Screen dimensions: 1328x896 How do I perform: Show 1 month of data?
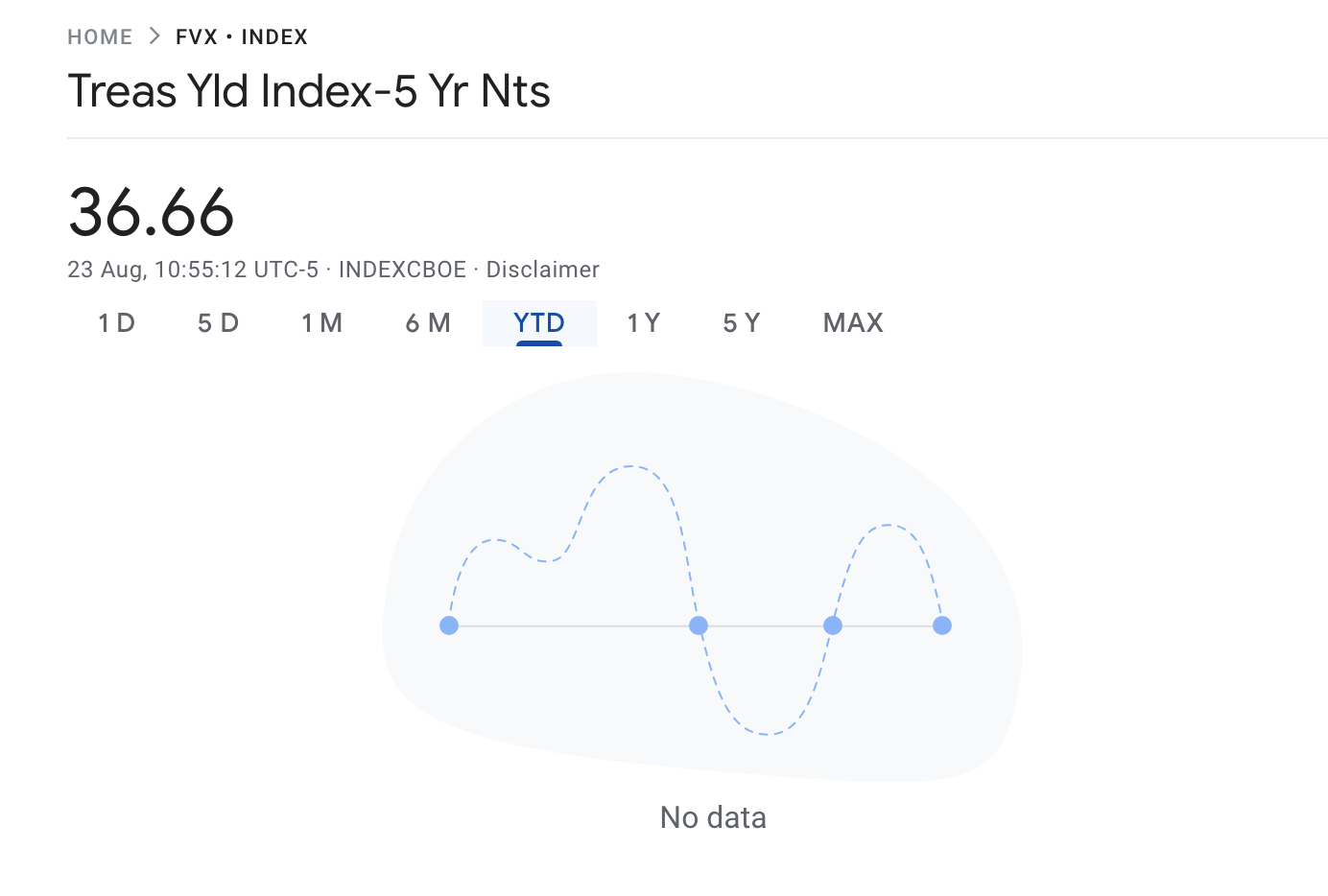tap(322, 323)
